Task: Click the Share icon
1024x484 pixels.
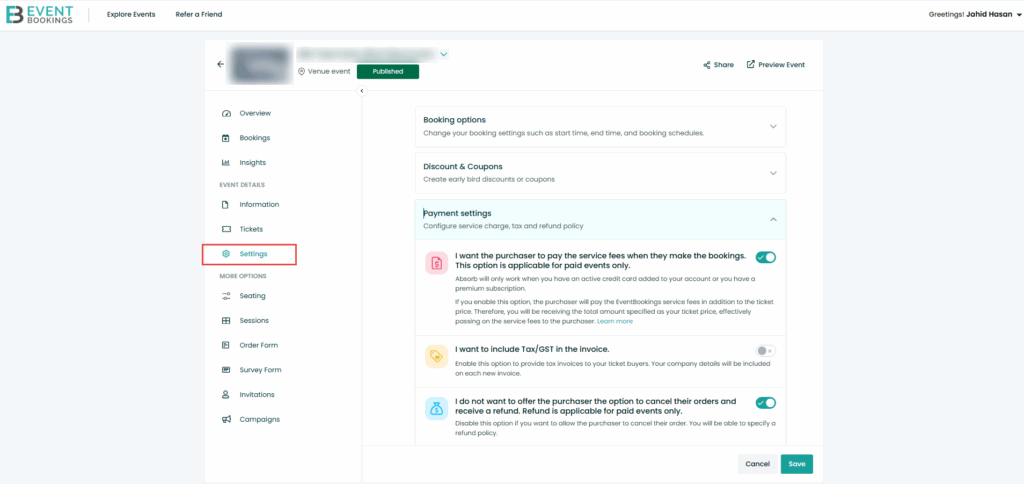Action: click(706, 65)
